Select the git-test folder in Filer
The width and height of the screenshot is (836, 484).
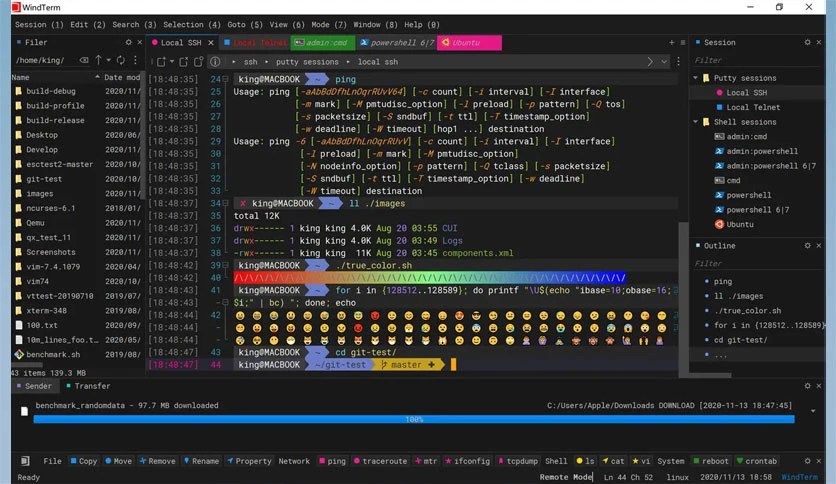click(x=44, y=179)
